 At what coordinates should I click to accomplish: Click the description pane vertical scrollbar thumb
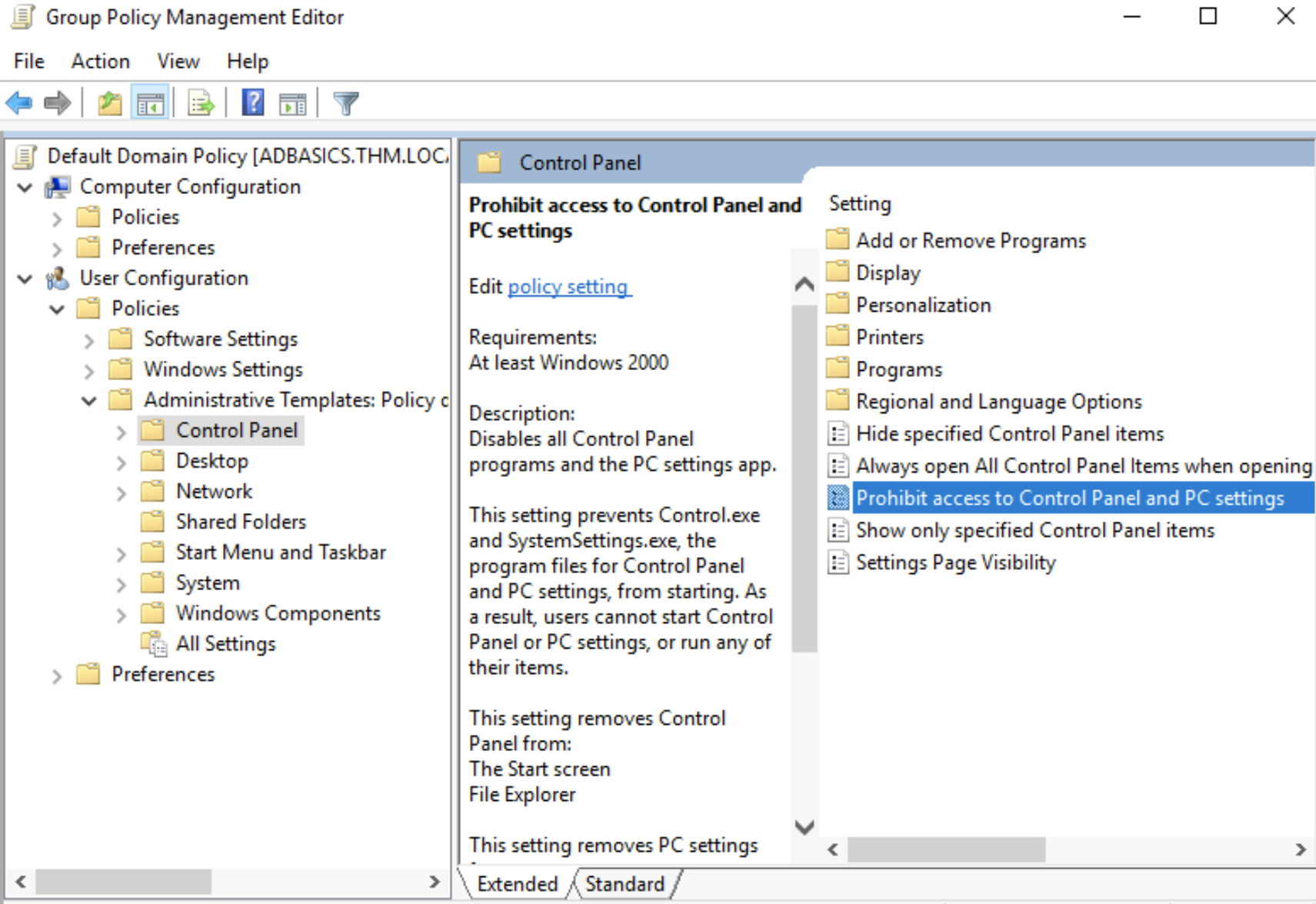(805, 478)
